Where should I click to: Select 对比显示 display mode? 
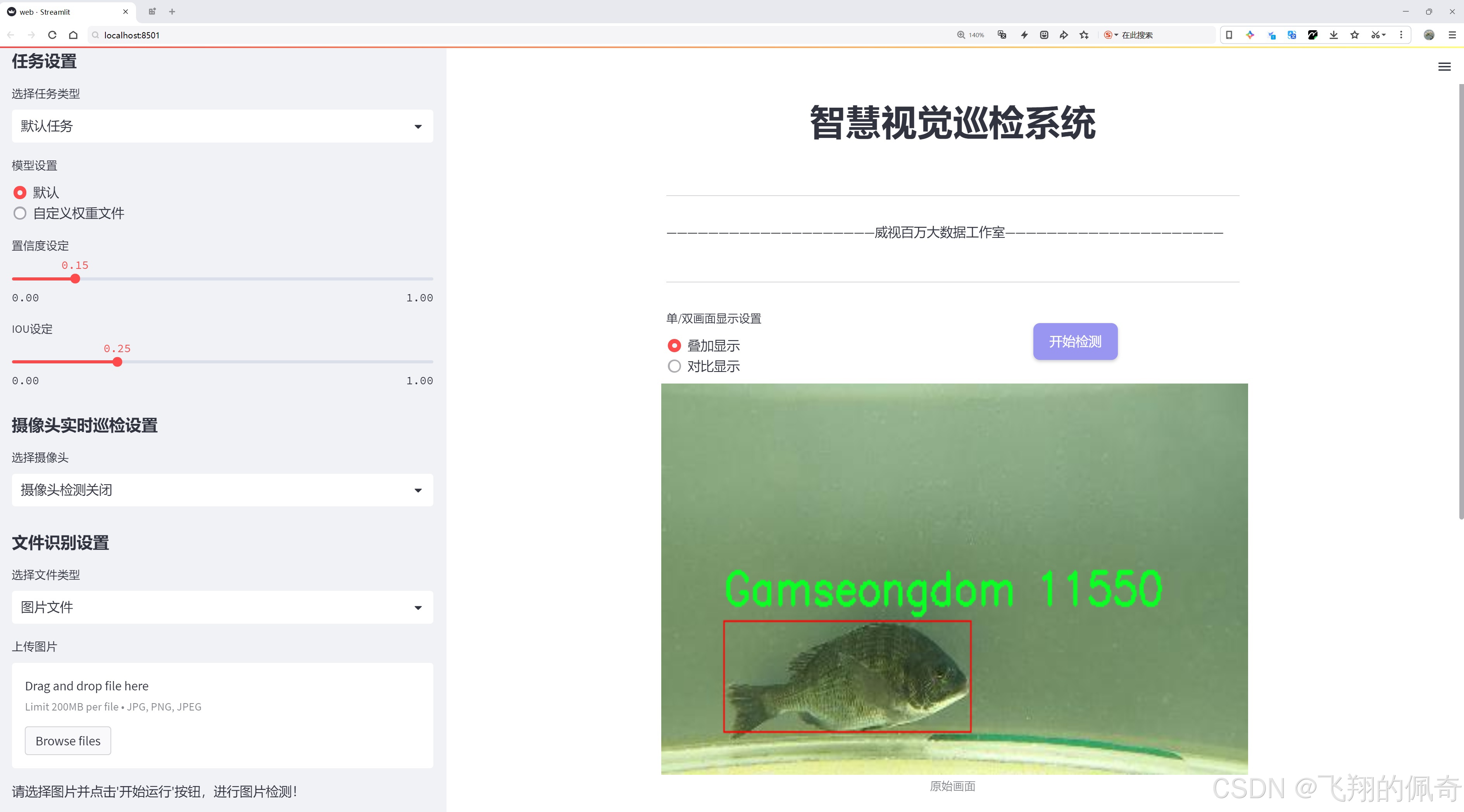tap(674, 366)
